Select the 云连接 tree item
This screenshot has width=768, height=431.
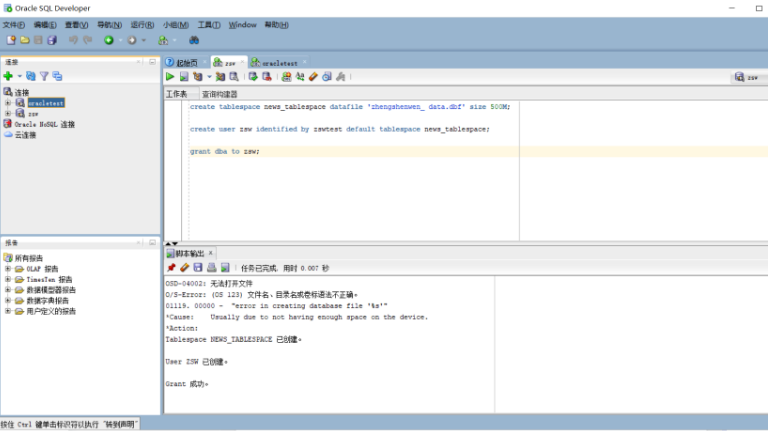(25, 135)
